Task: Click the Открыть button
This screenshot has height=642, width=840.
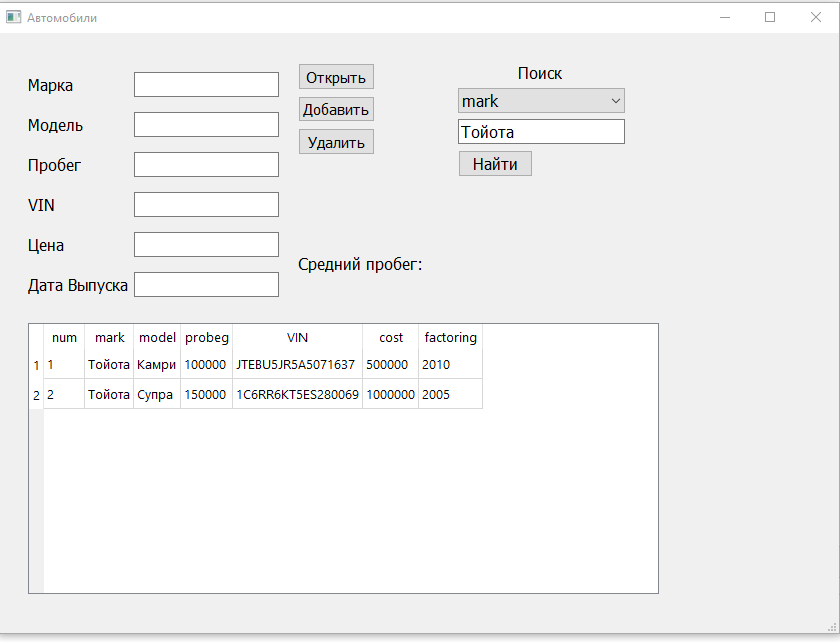Action: tap(335, 76)
